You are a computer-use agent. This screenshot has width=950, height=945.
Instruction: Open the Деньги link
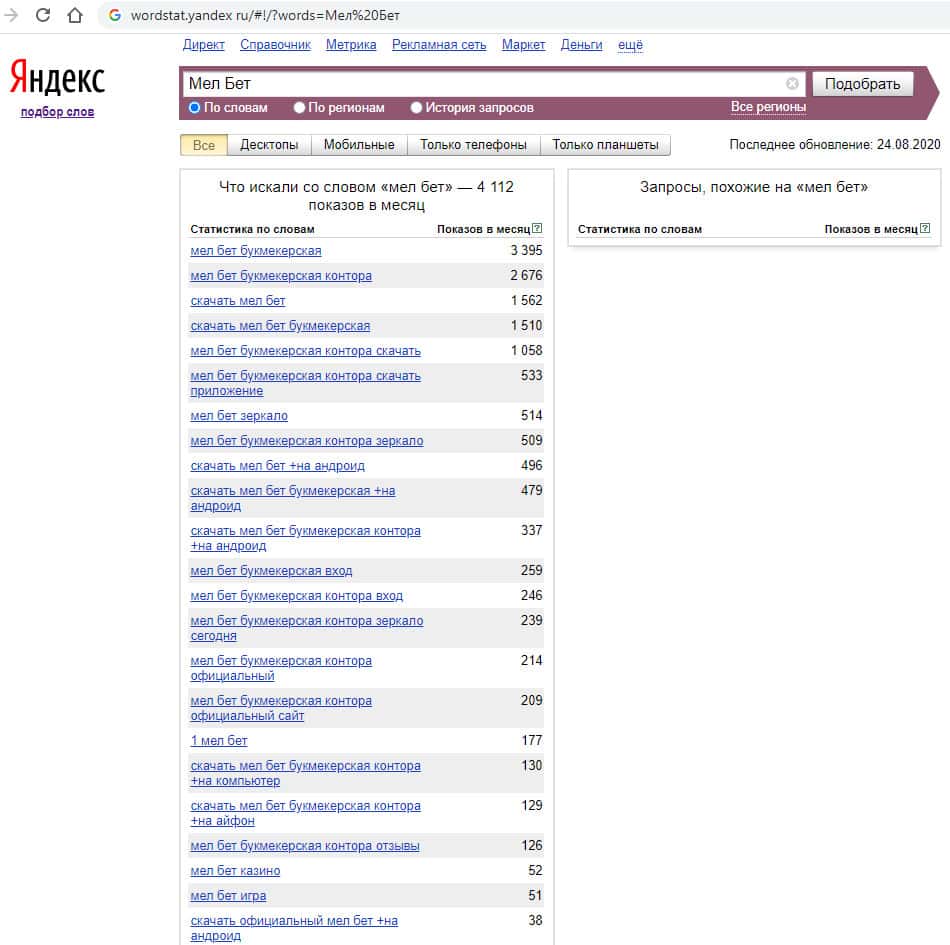pos(582,45)
